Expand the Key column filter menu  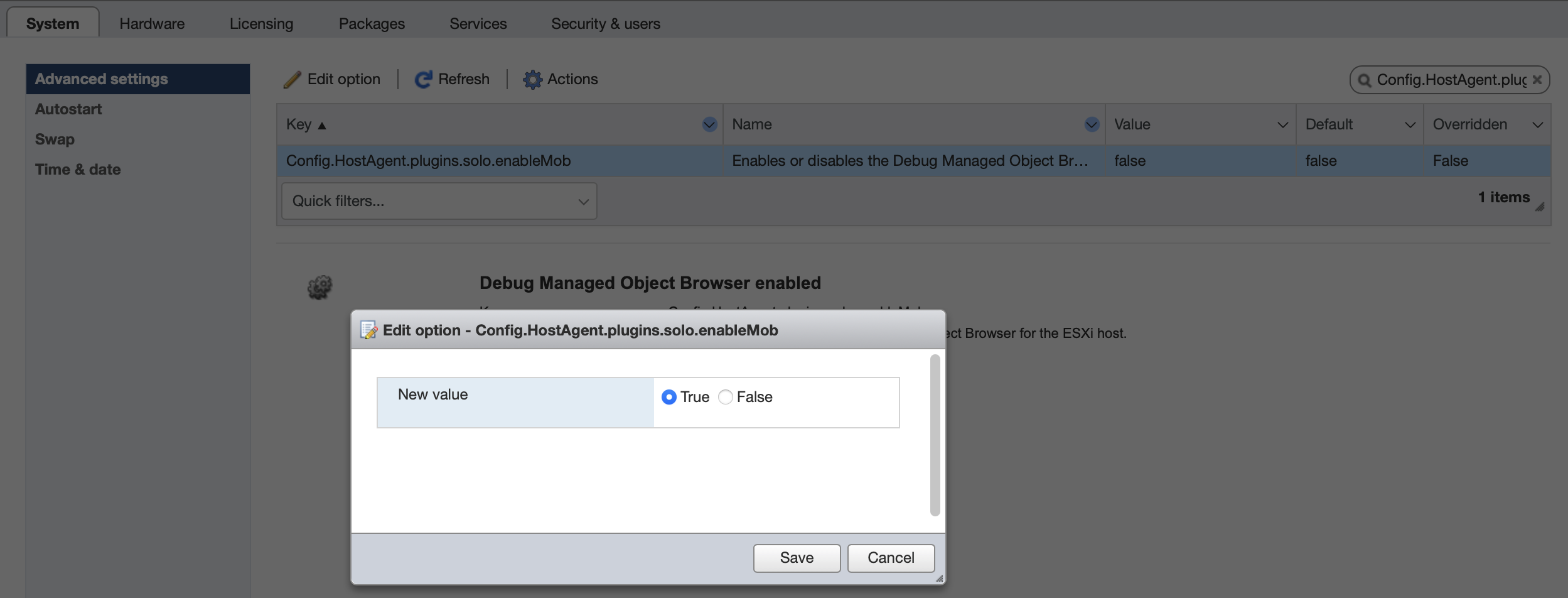709,124
